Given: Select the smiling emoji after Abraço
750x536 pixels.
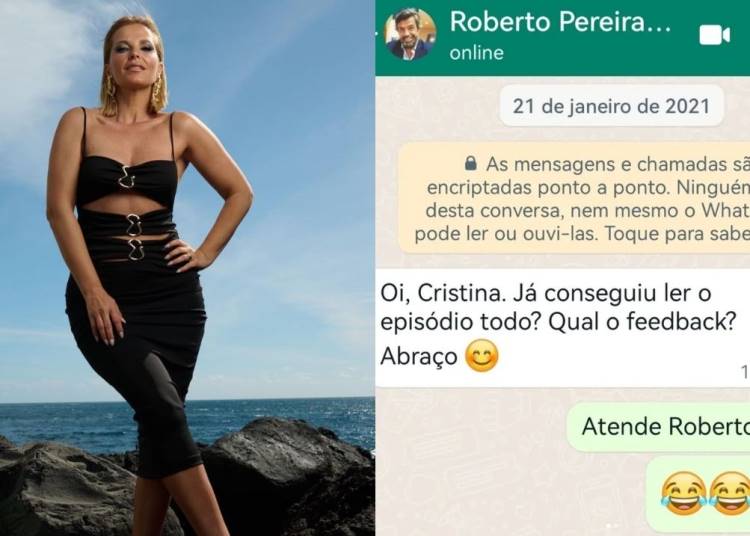Looking at the screenshot, I should (x=482, y=356).
